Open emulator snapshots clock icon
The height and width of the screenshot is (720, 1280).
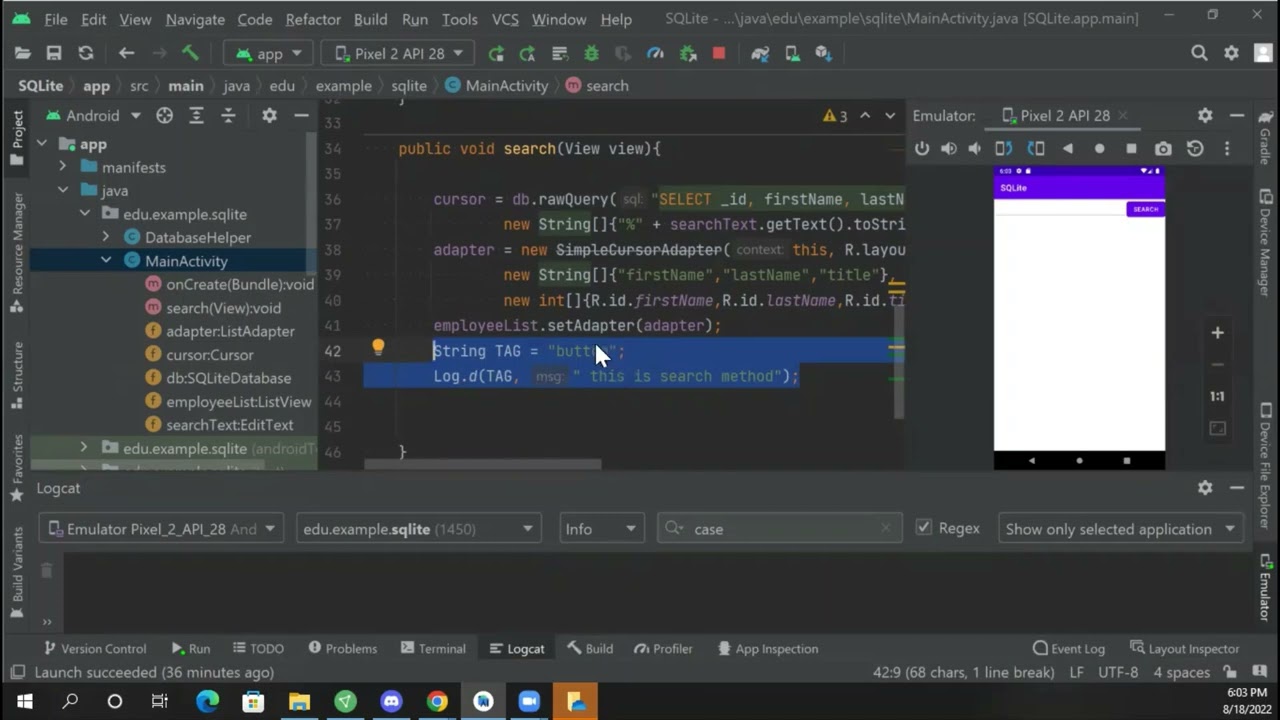tap(1195, 148)
